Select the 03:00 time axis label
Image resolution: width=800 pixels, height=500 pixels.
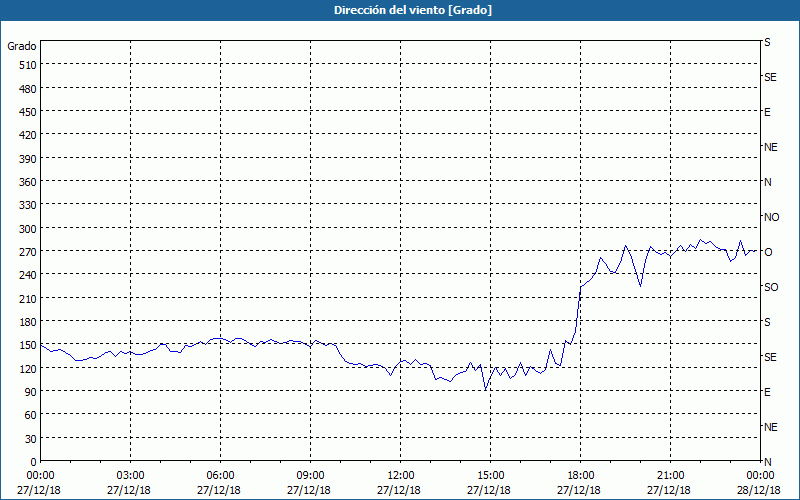130,476
